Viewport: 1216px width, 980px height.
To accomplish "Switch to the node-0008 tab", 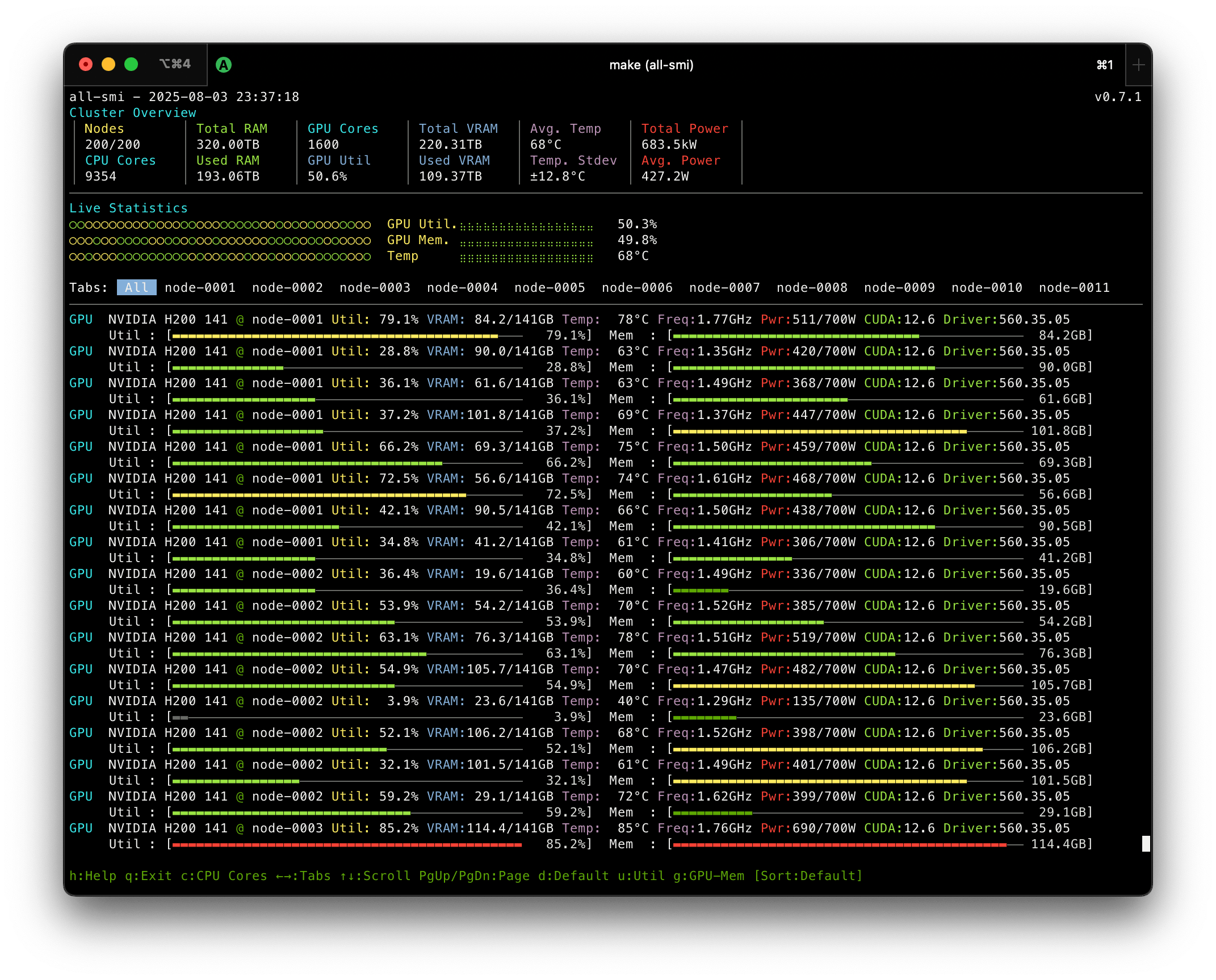I will (x=812, y=287).
